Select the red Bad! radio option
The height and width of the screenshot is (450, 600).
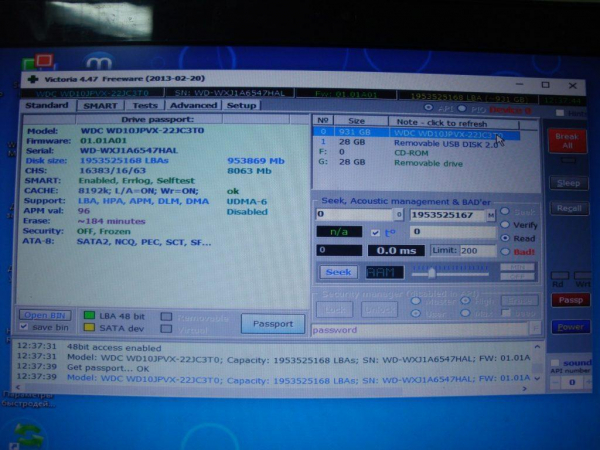[505, 251]
